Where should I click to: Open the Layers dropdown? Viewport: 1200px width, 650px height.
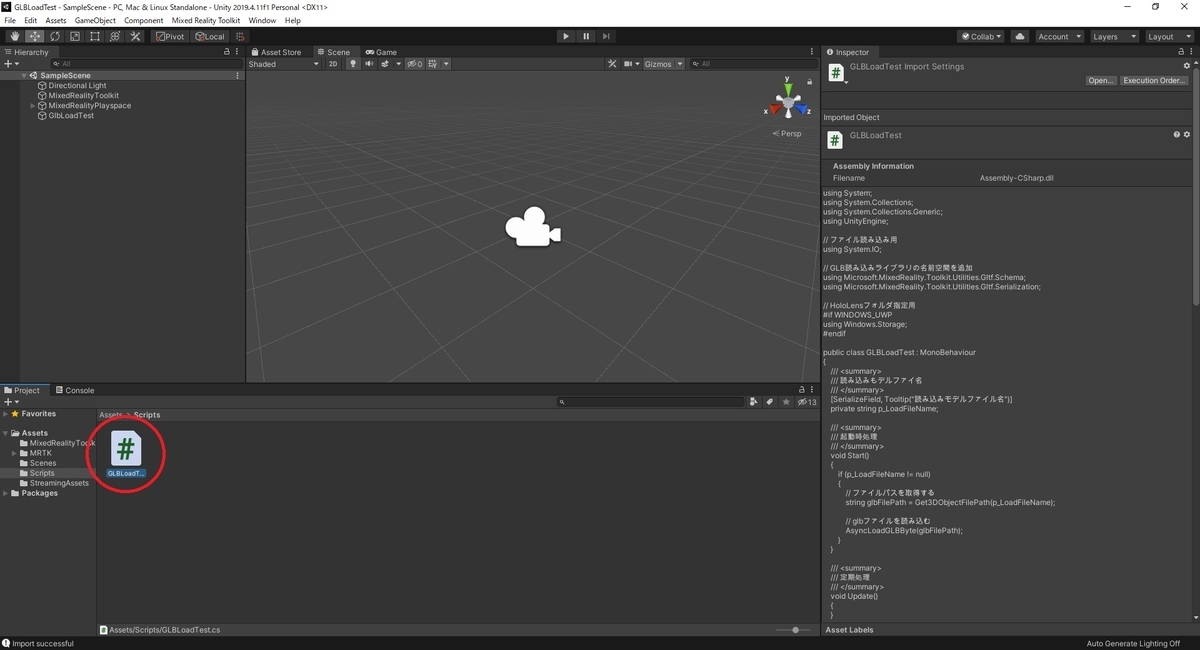(x=1114, y=36)
